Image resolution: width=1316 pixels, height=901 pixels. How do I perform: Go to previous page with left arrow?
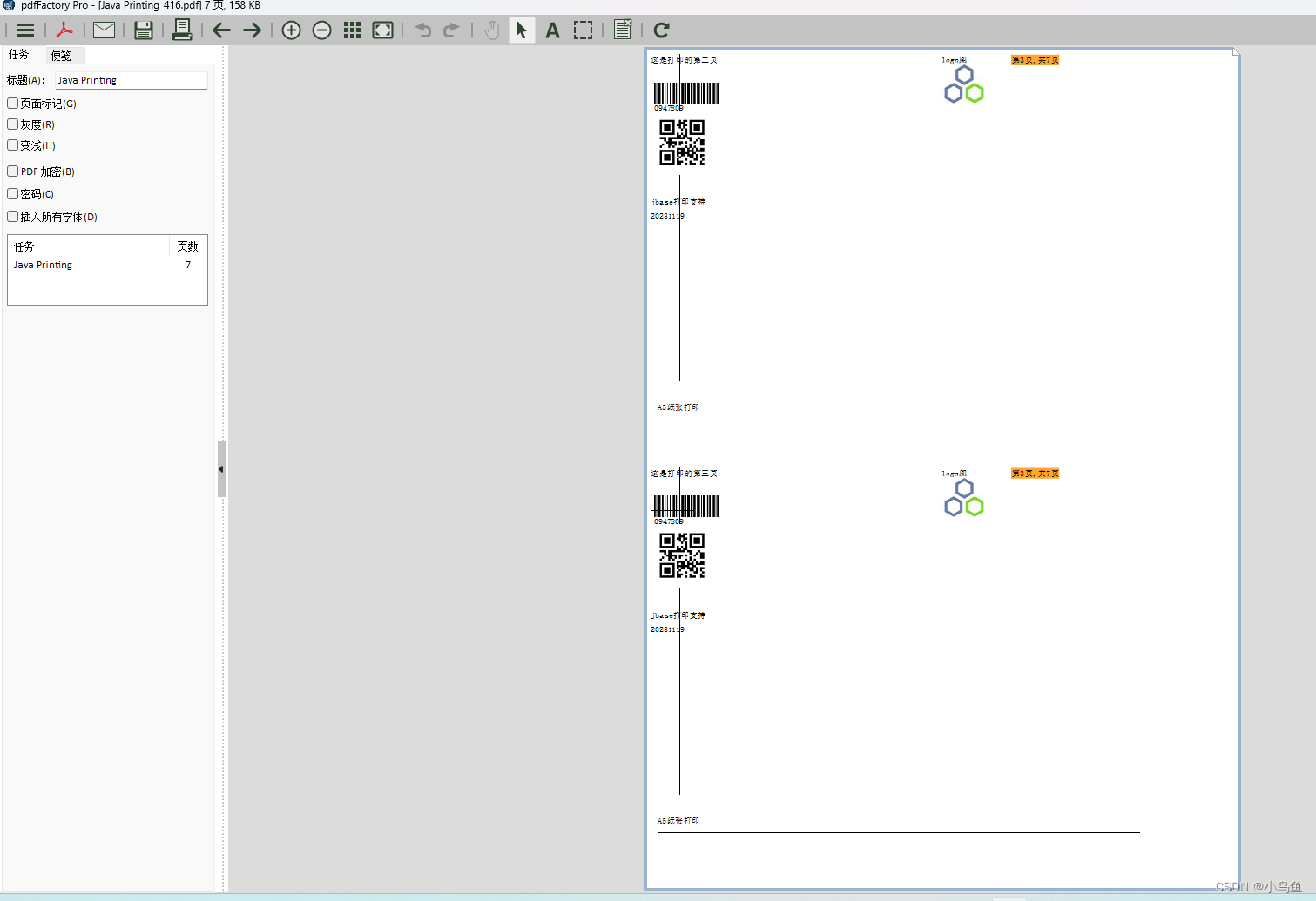[x=221, y=30]
